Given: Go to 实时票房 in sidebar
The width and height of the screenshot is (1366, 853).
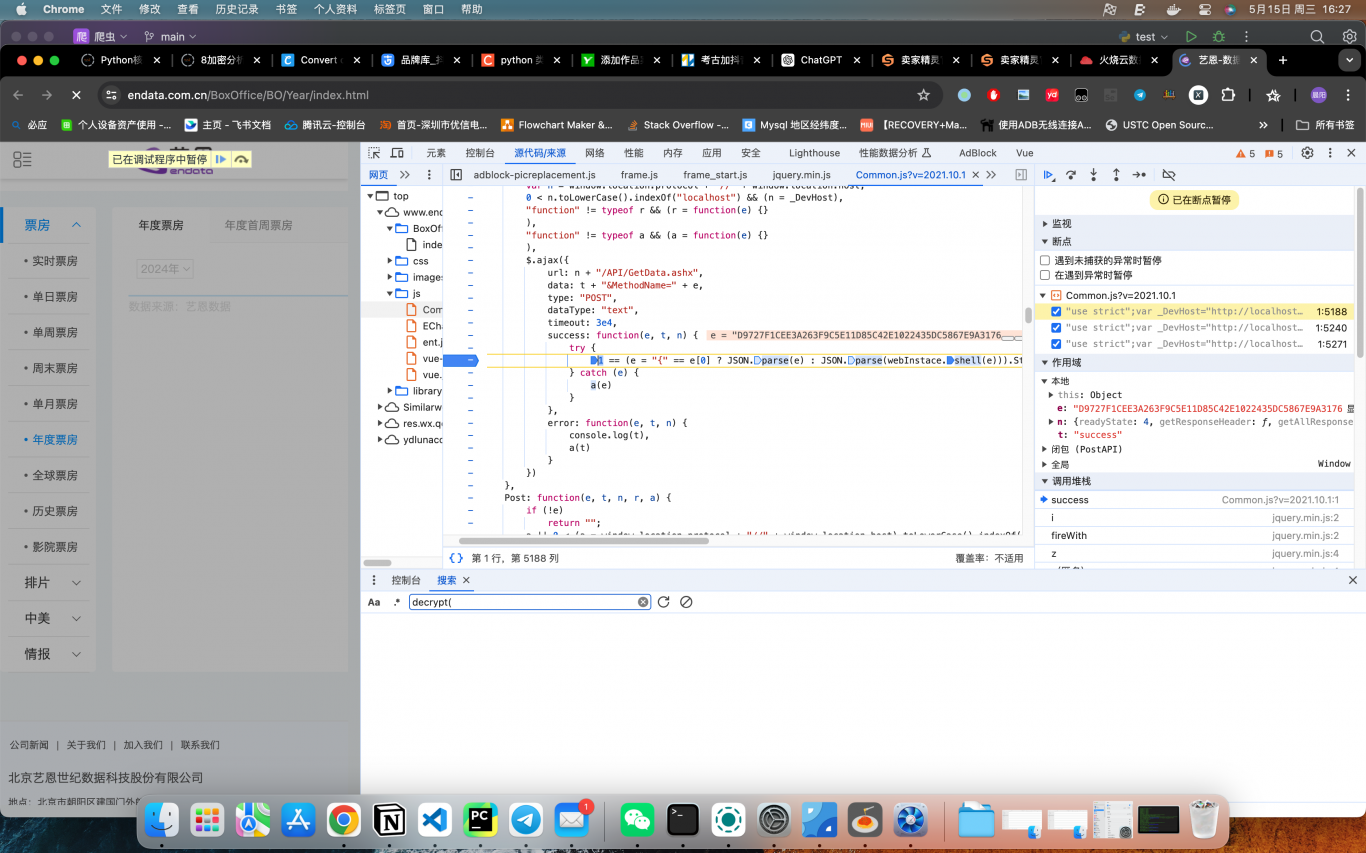Looking at the screenshot, I should click(54, 261).
